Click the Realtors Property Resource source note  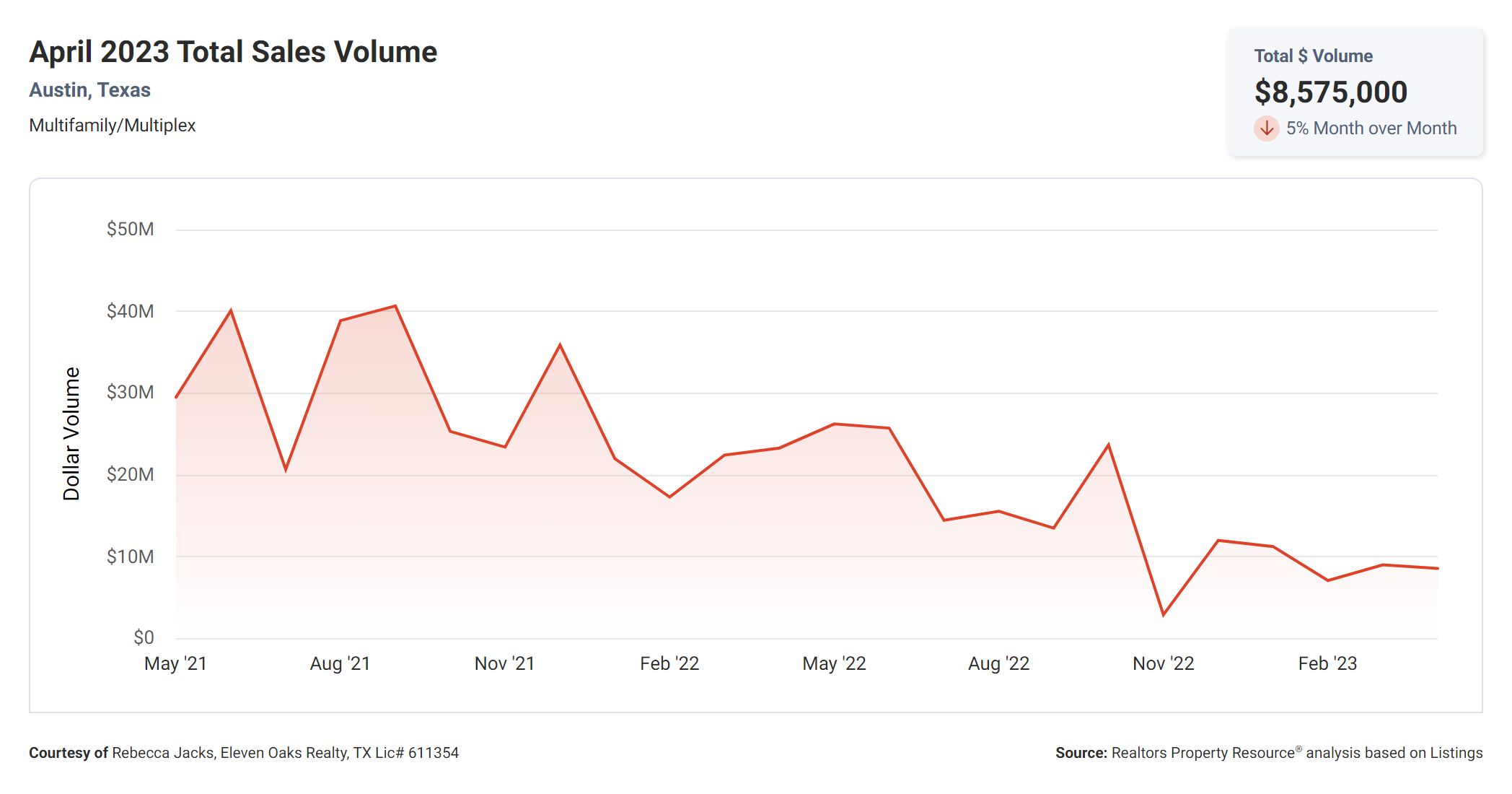(x=1269, y=753)
